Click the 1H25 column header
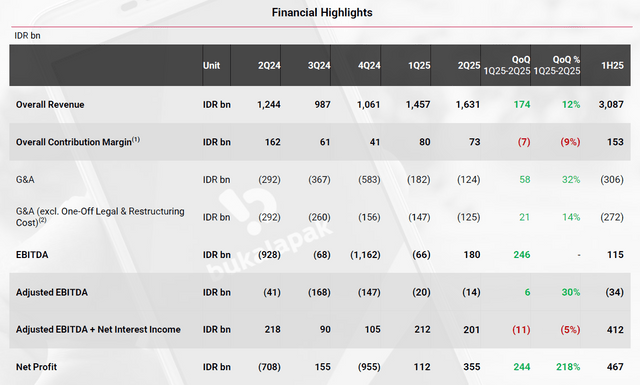This screenshot has width=640, height=385. 612,65
